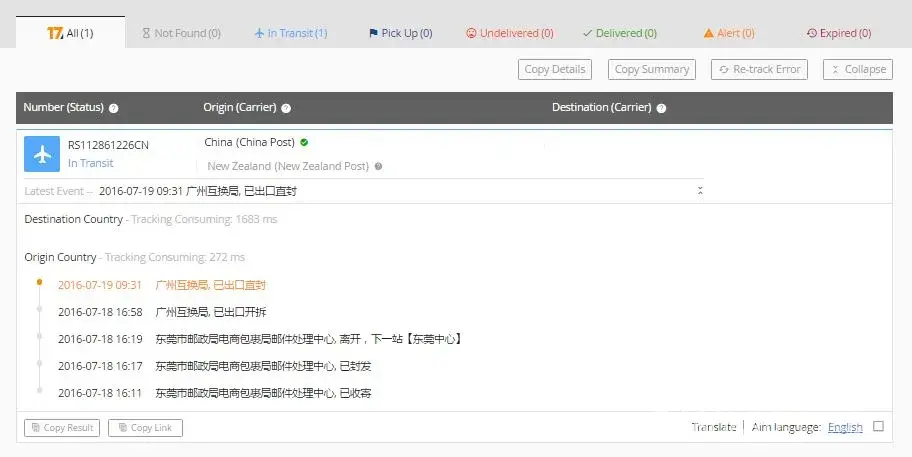Enable the Translate checkbox
Image resolution: width=912 pixels, height=457 pixels.
pyautogui.click(x=878, y=426)
